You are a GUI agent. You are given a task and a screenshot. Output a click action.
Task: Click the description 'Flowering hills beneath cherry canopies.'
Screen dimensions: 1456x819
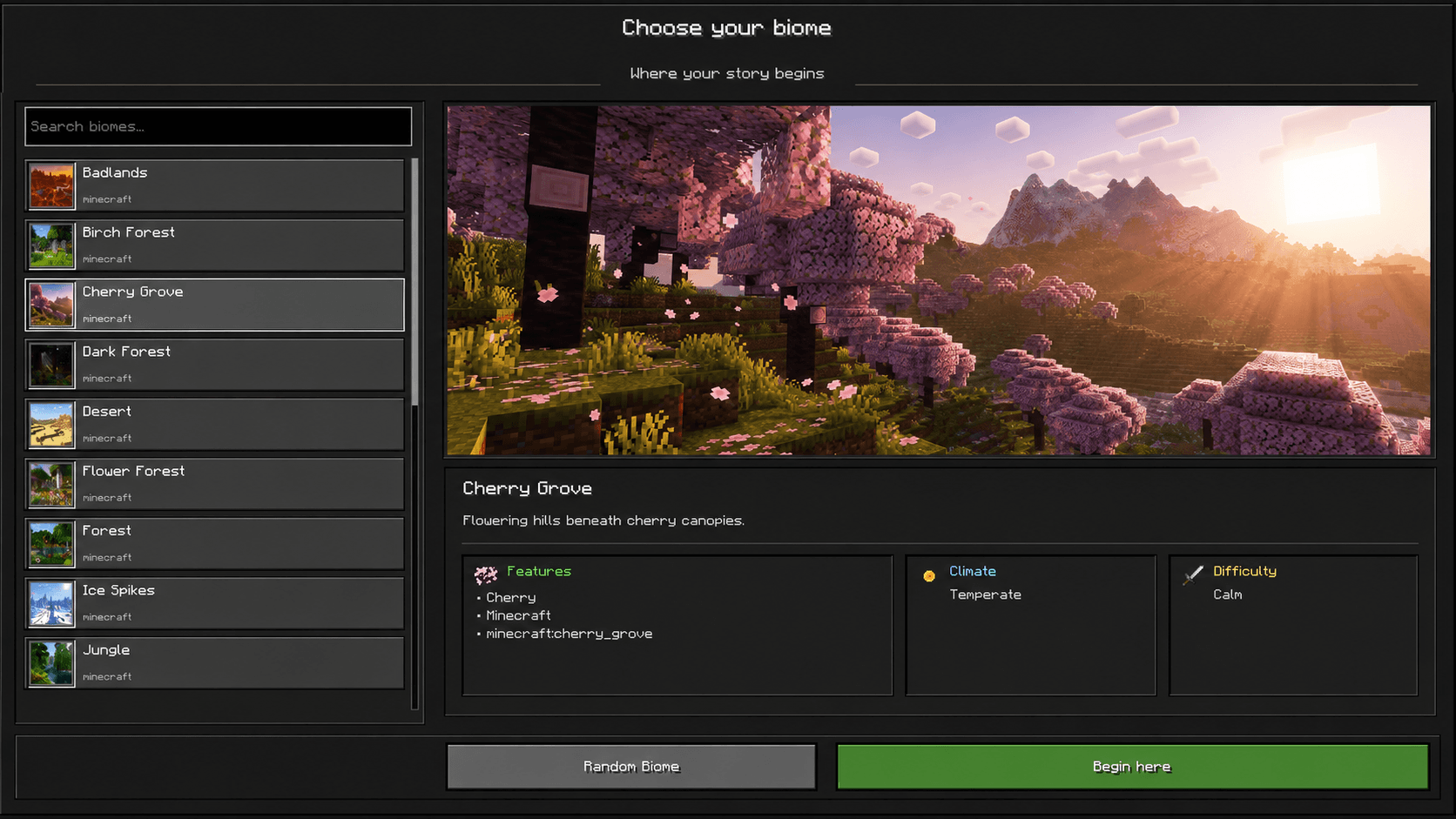tap(603, 520)
